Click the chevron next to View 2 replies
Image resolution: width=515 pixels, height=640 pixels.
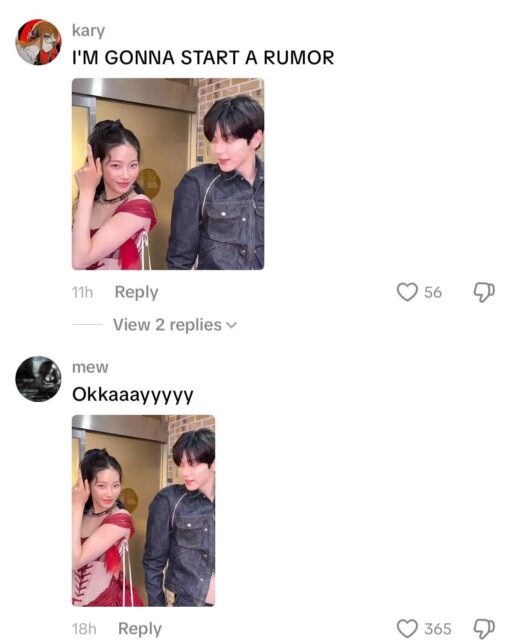pyautogui.click(x=231, y=326)
